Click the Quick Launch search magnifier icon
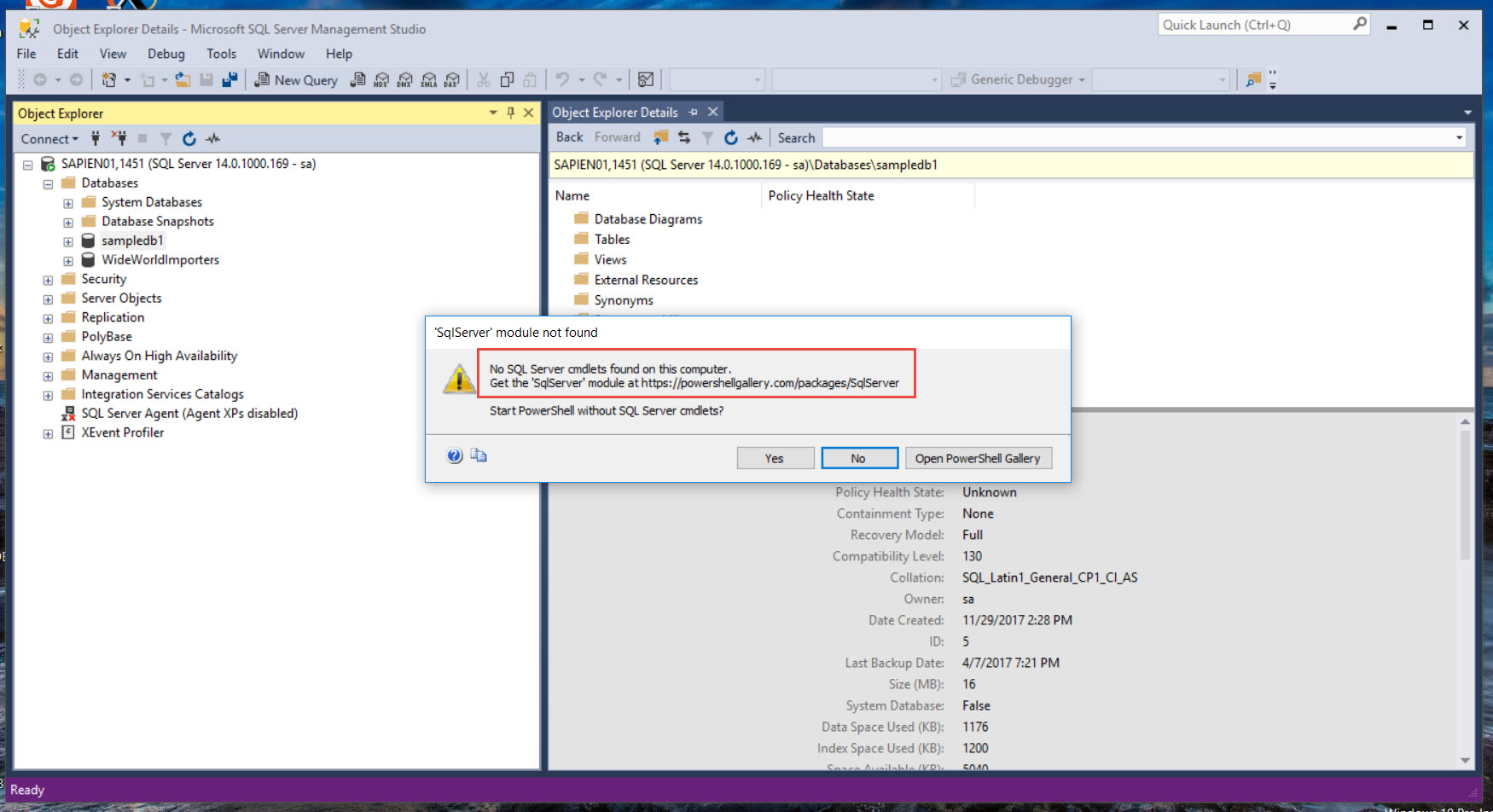The image size is (1493, 812). 1360,24
